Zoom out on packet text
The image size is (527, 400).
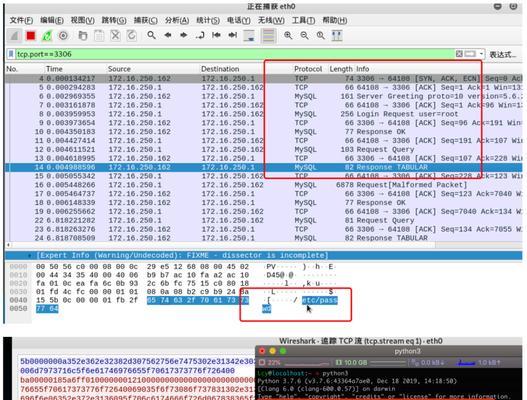304,35
